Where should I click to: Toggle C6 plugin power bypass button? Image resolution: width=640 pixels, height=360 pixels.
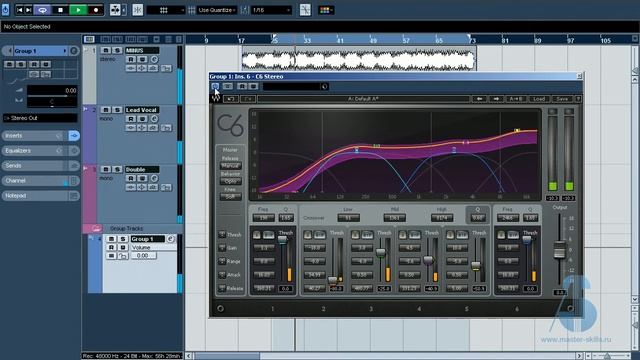pos(215,86)
